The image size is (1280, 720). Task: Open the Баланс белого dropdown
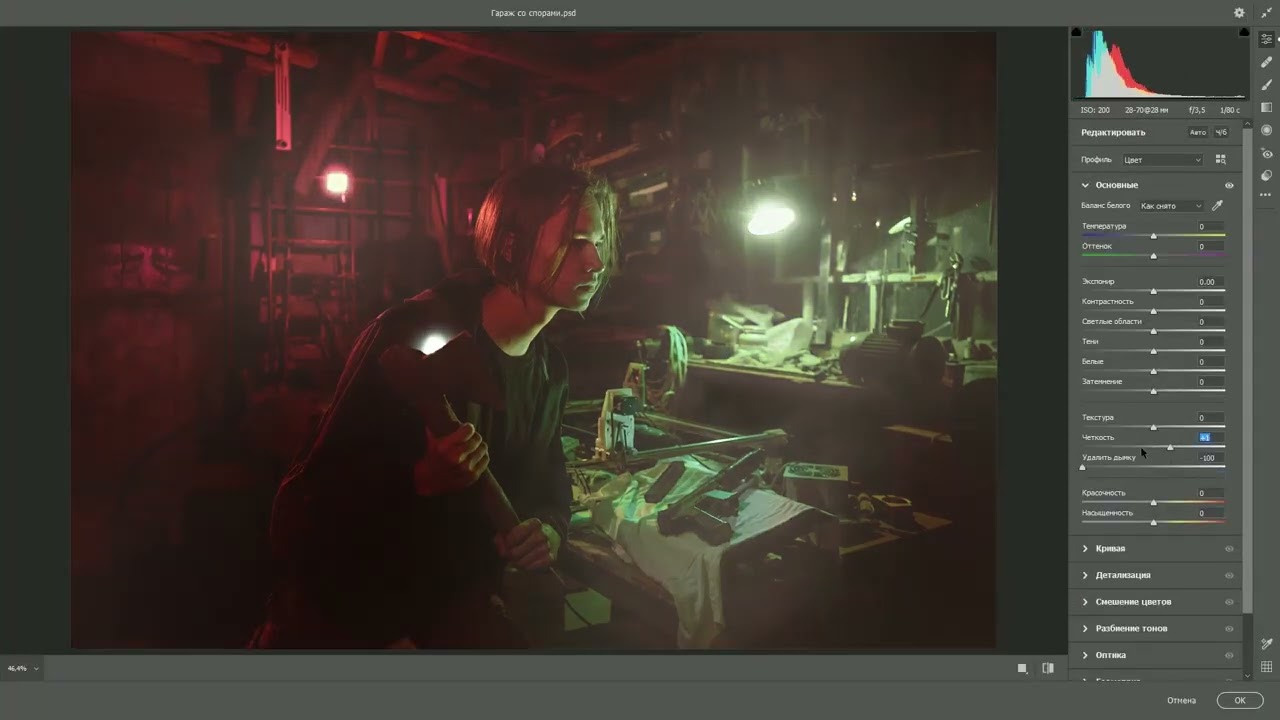point(1171,206)
